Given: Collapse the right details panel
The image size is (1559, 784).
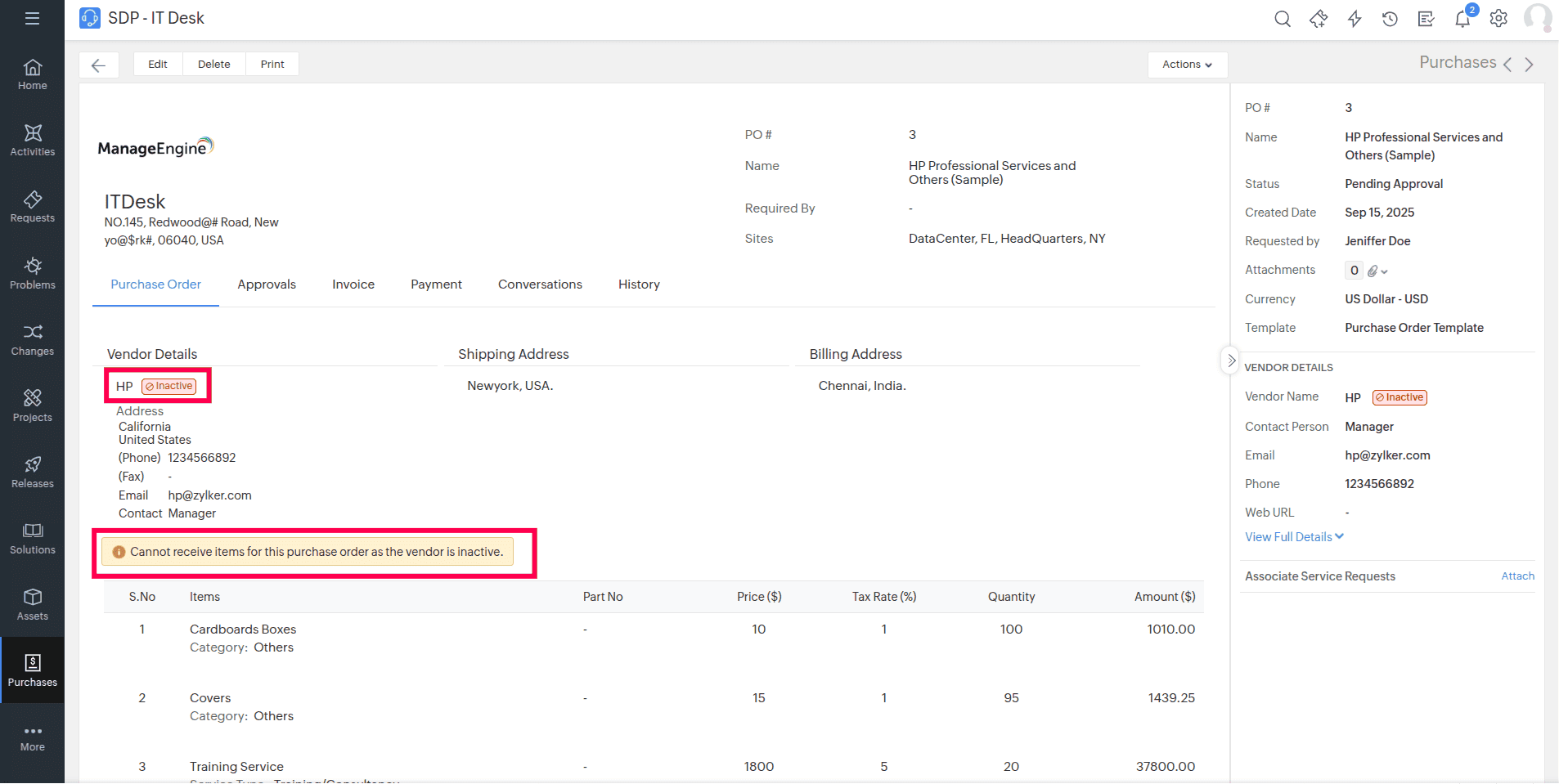Looking at the screenshot, I should [1231, 361].
